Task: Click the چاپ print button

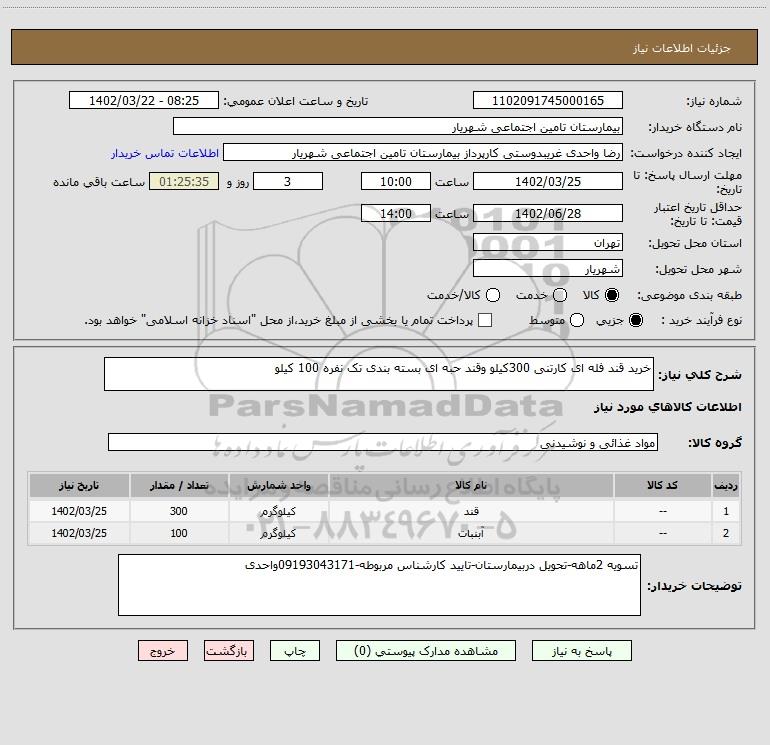Action: pyautogui.click(x=295, y=651)
